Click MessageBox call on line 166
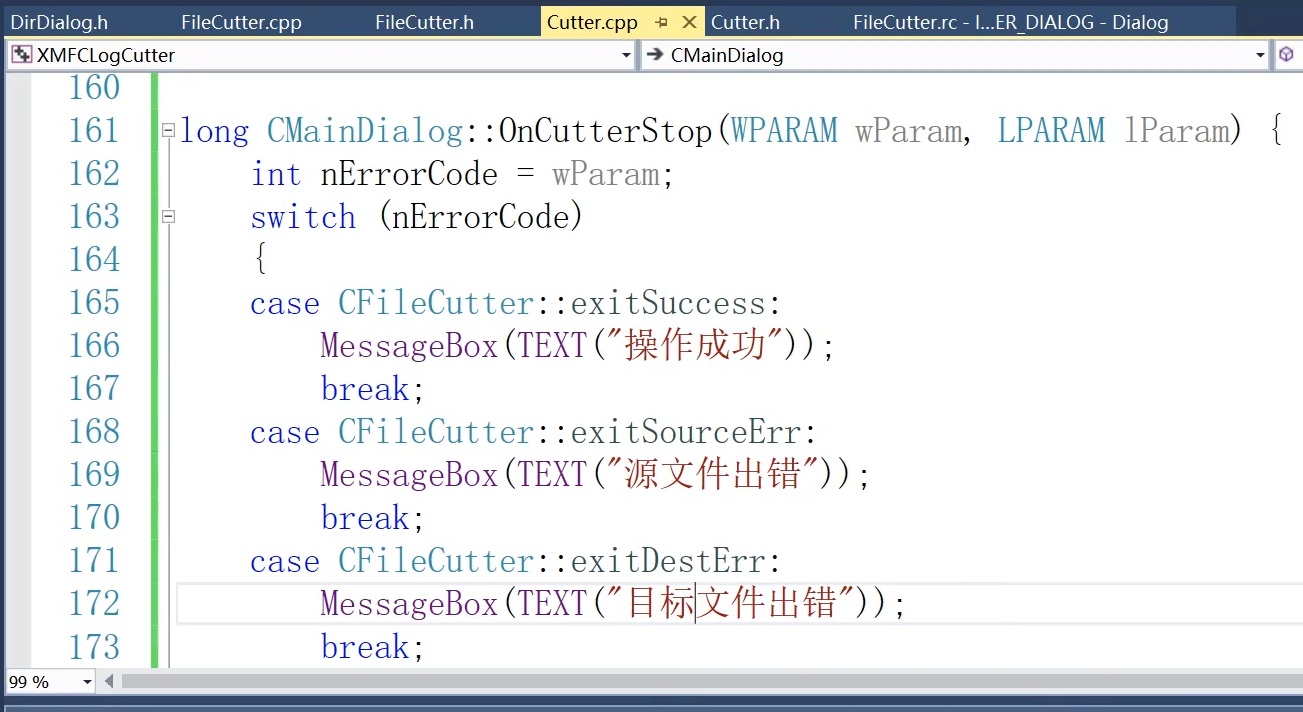1303x712 pixels. point(409,346)
